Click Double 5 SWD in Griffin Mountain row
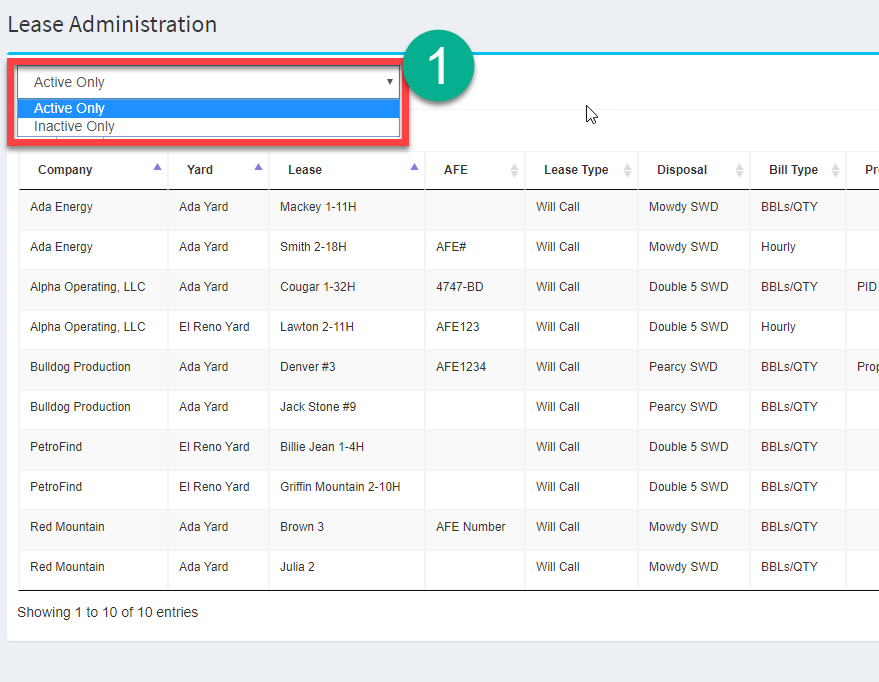 coord(688,487)
